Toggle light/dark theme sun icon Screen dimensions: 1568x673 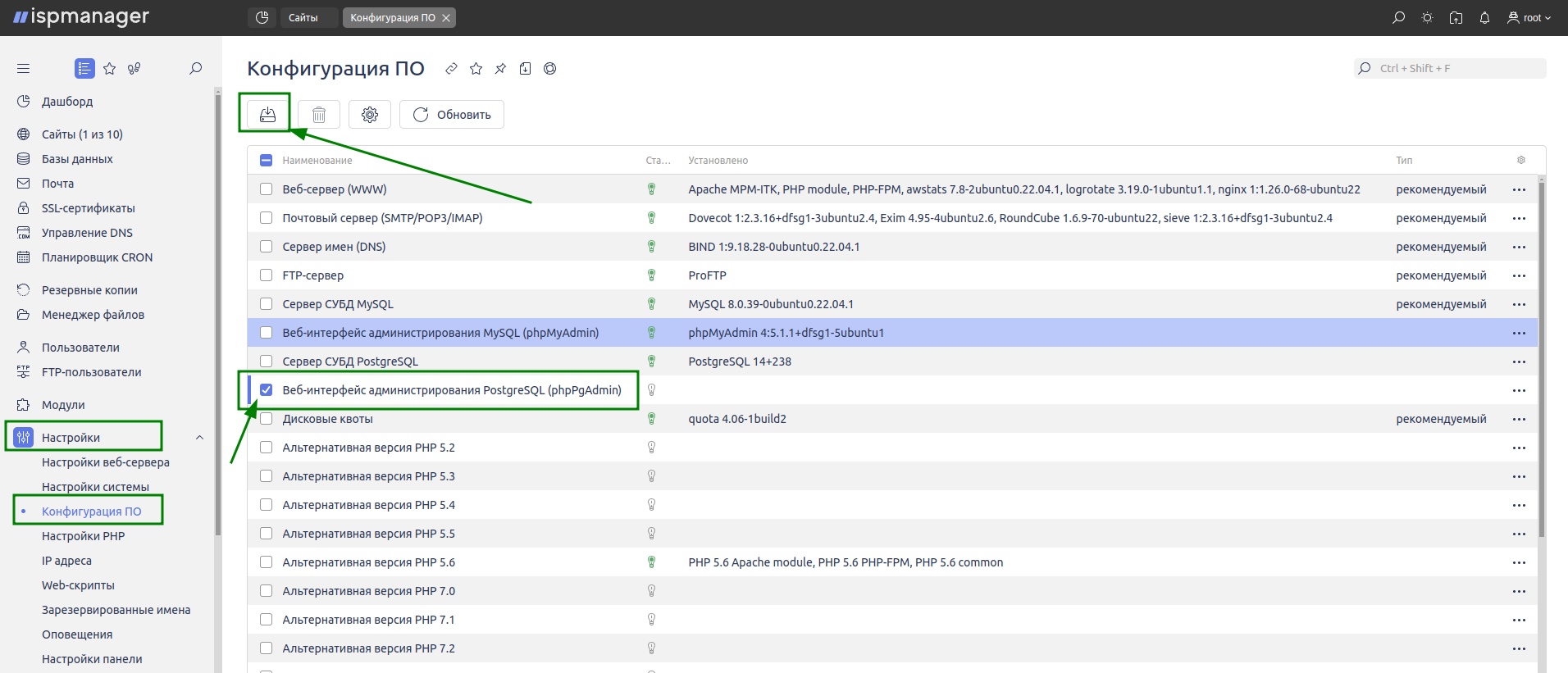pos(1427,18)
